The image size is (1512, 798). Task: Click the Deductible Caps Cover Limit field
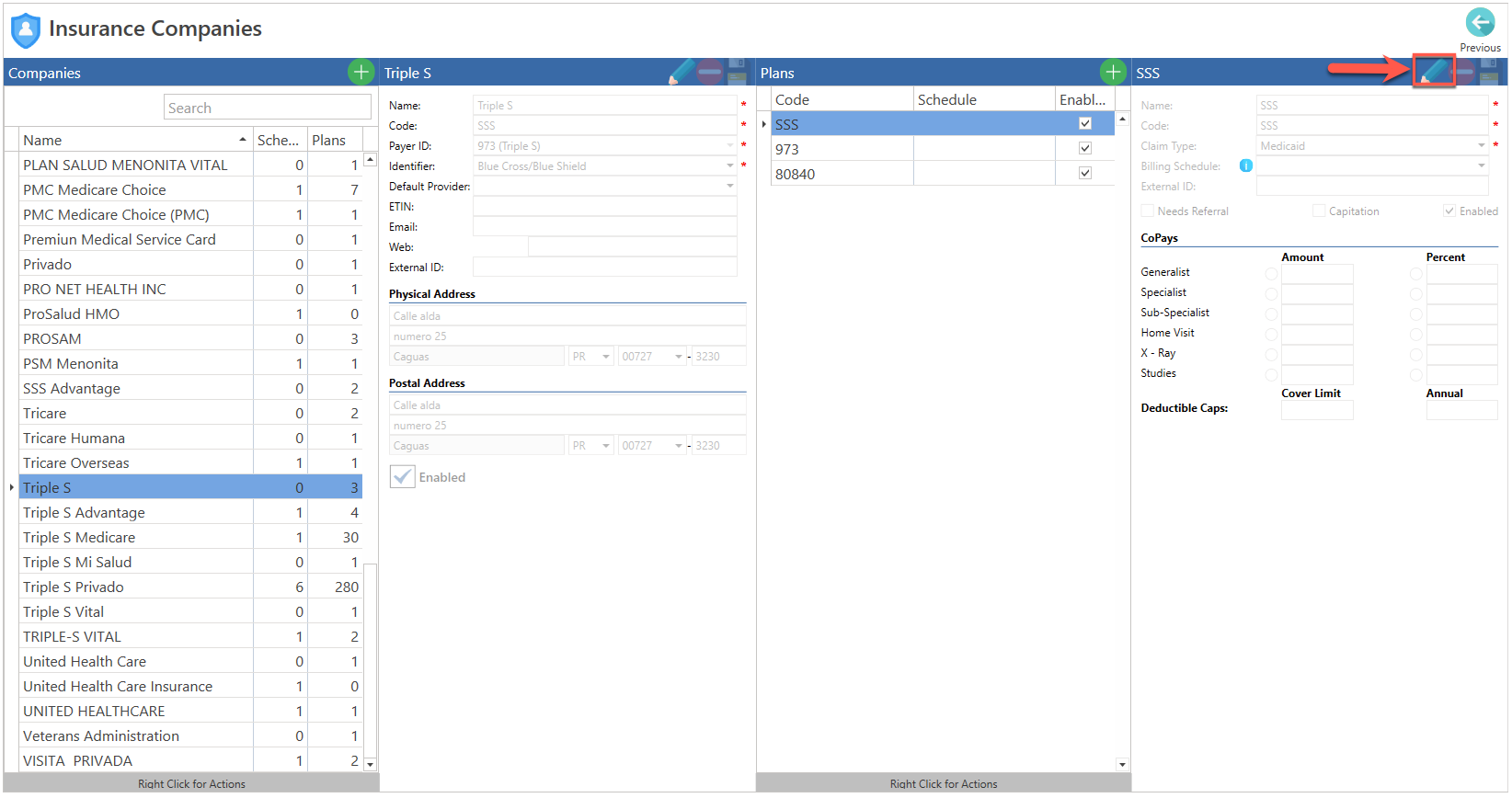tap(1317, 410)
